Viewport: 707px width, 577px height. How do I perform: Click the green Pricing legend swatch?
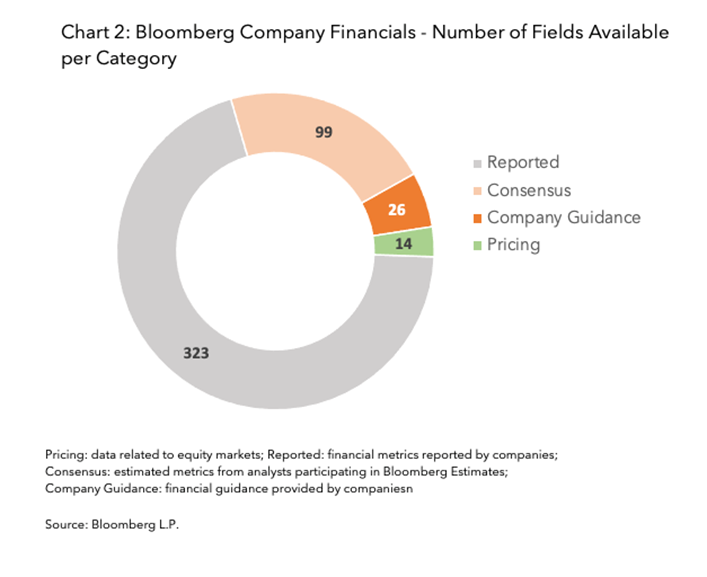click(477, 246)
